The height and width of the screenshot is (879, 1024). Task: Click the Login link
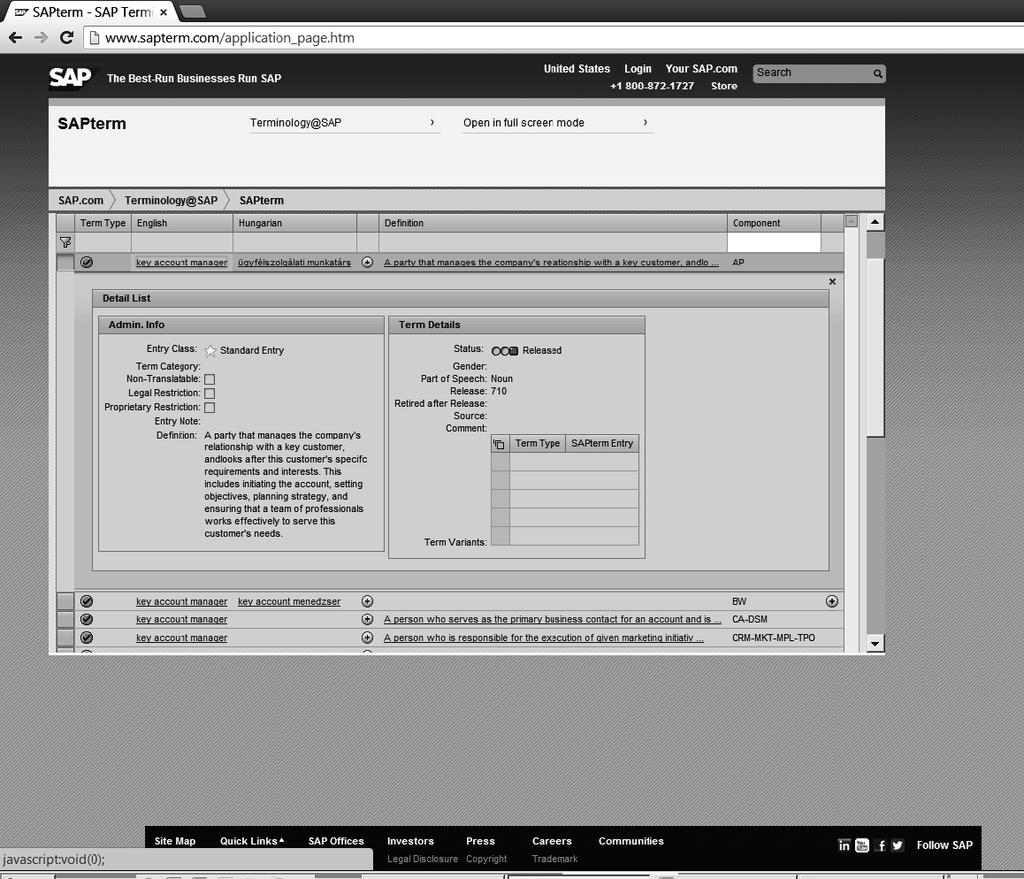click(637, 69)
